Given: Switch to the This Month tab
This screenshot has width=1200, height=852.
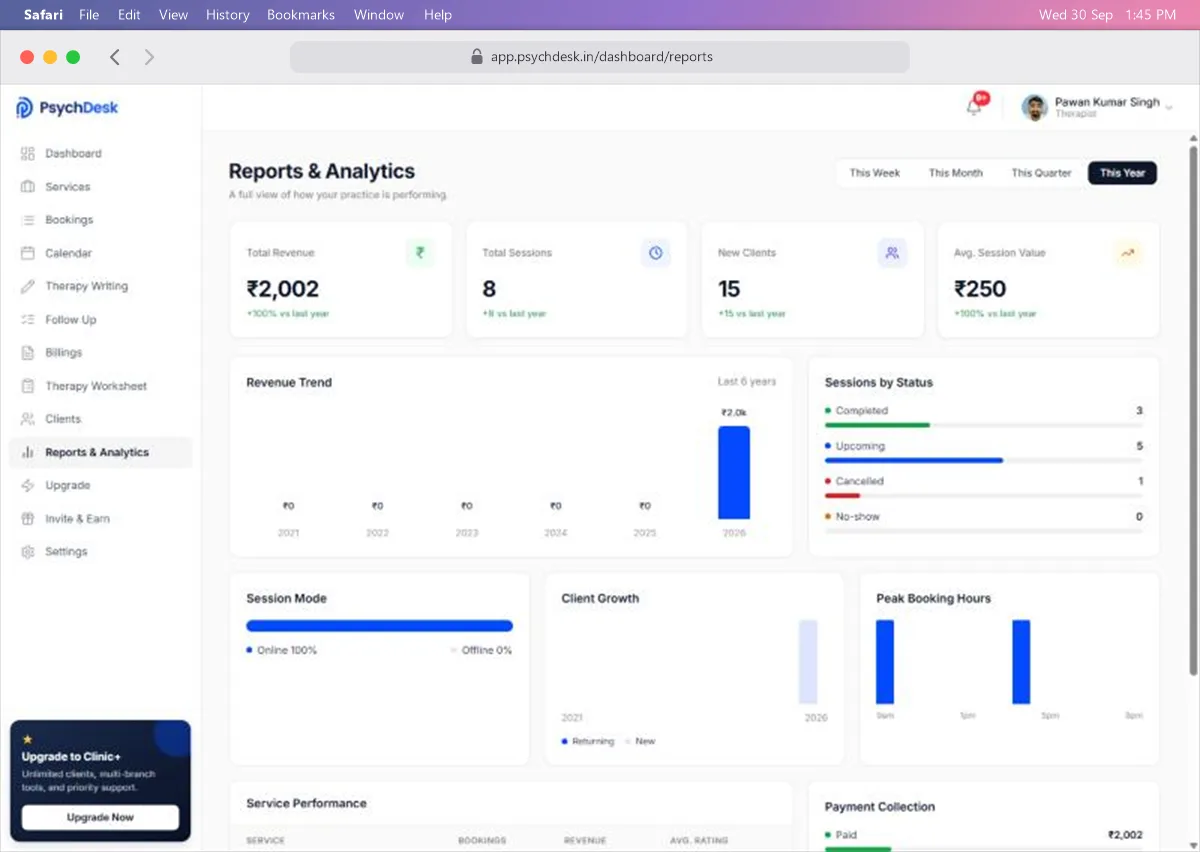Looking at the screenshot, I should point(956,173).
